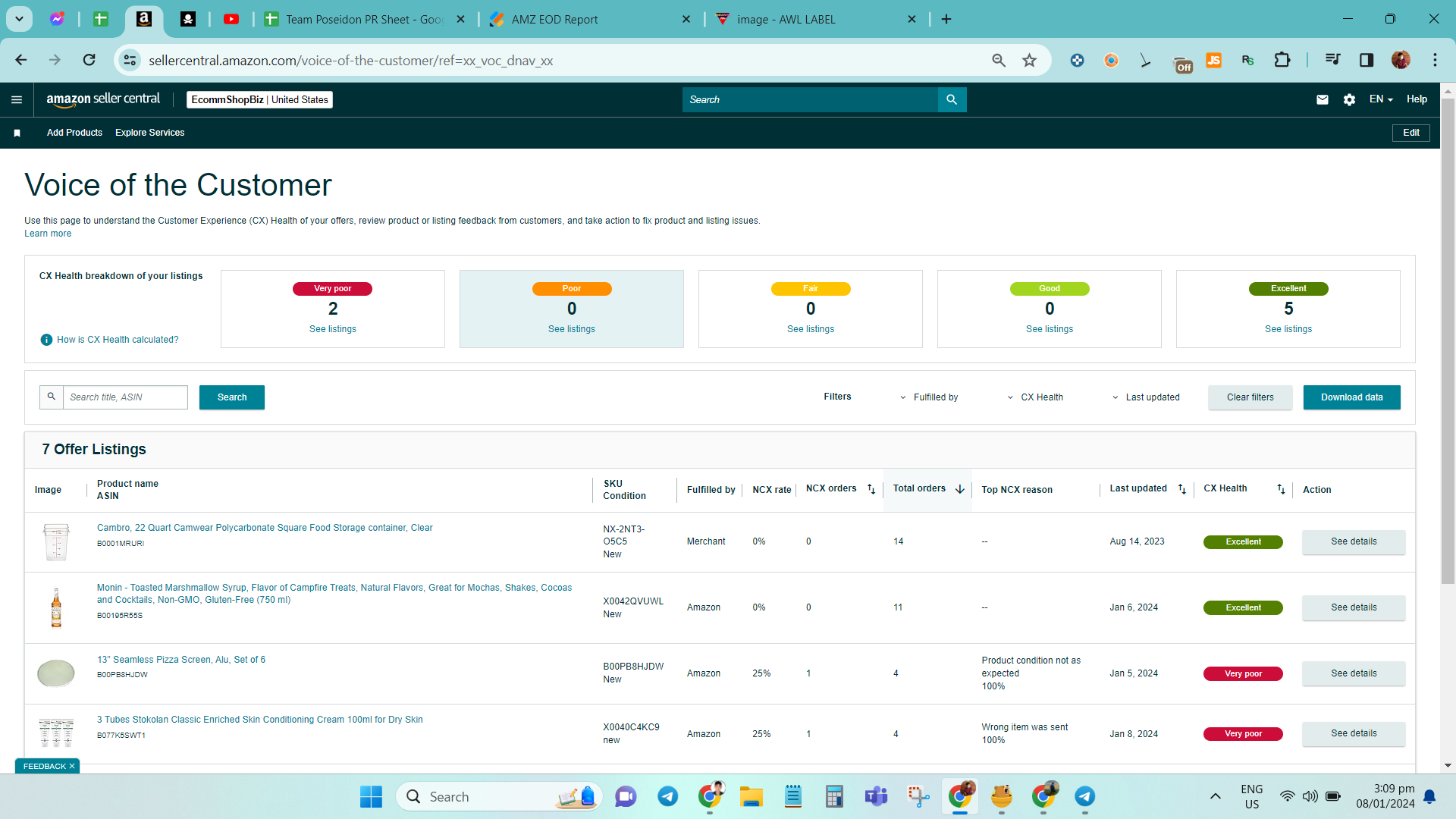Open the Snipping Tool on the taskbar
This screenshot has width=1456, height=819.
[x=918, y=796]
